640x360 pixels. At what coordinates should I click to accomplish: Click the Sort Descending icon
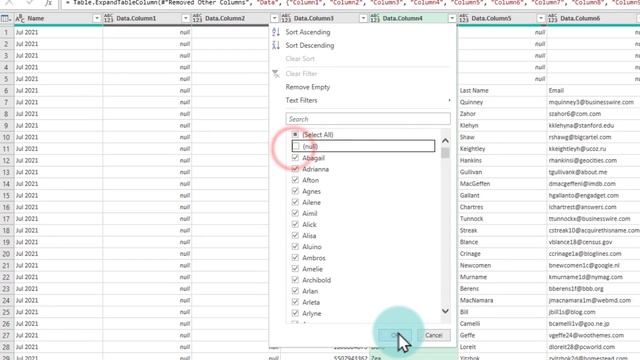276,45
